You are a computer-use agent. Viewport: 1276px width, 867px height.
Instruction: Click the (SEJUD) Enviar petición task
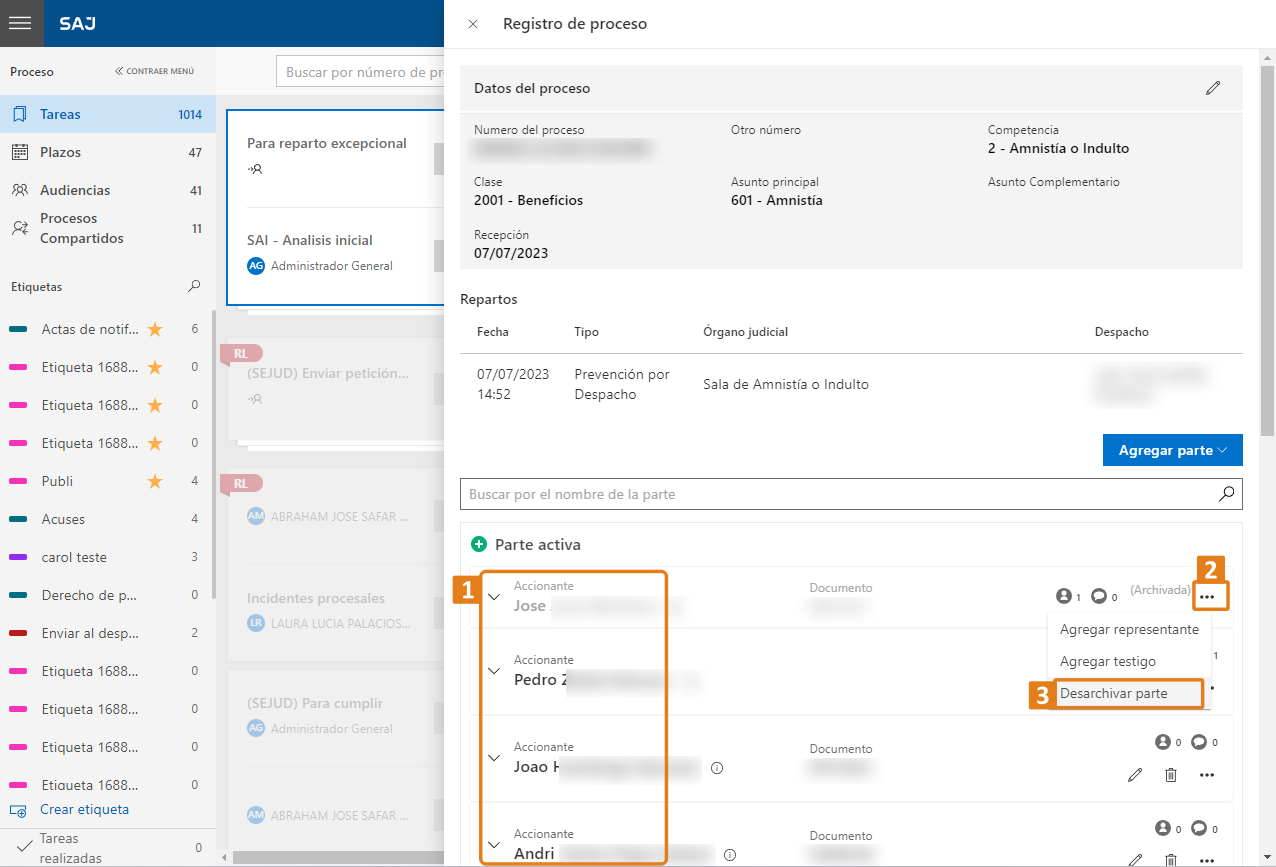tap(328, 373)
